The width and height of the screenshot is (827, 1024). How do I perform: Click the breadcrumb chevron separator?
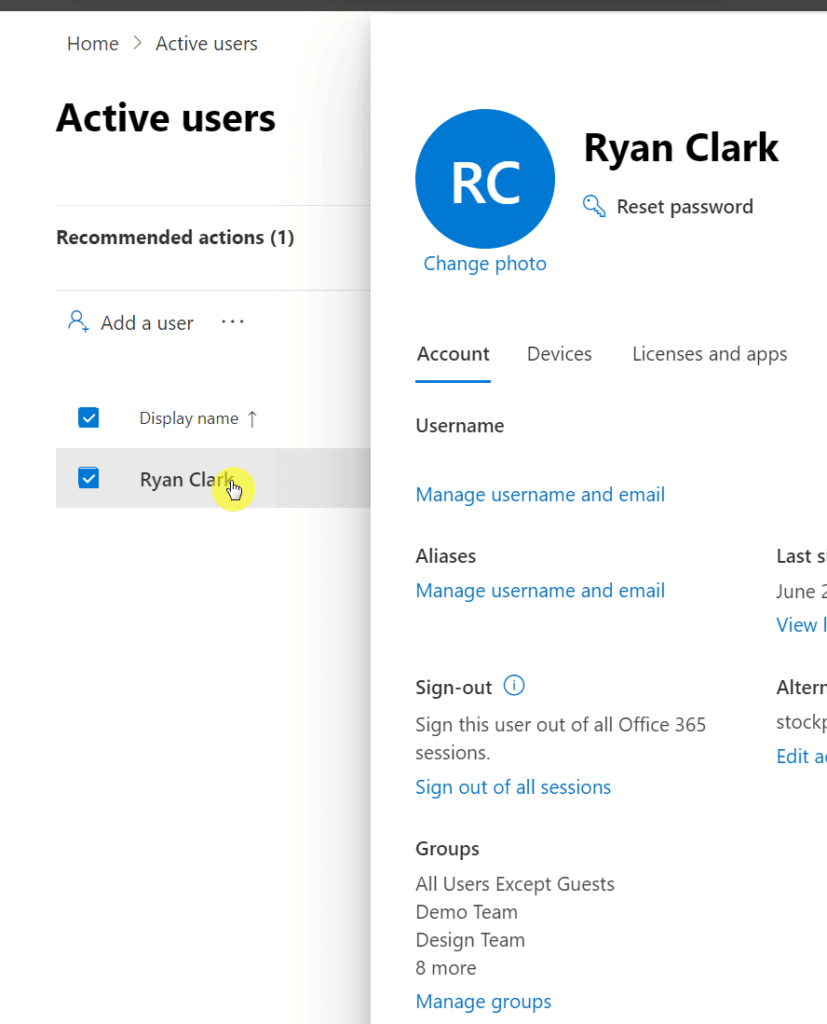pyautogui.click(x=137, y=44)
